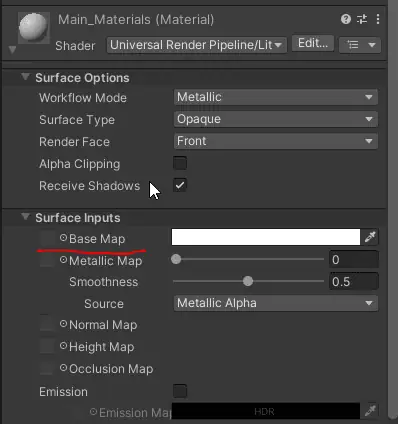Click the Smoothness value field 0.5
The width and height of the screenshot is (398, 424).
pos(354,282)
